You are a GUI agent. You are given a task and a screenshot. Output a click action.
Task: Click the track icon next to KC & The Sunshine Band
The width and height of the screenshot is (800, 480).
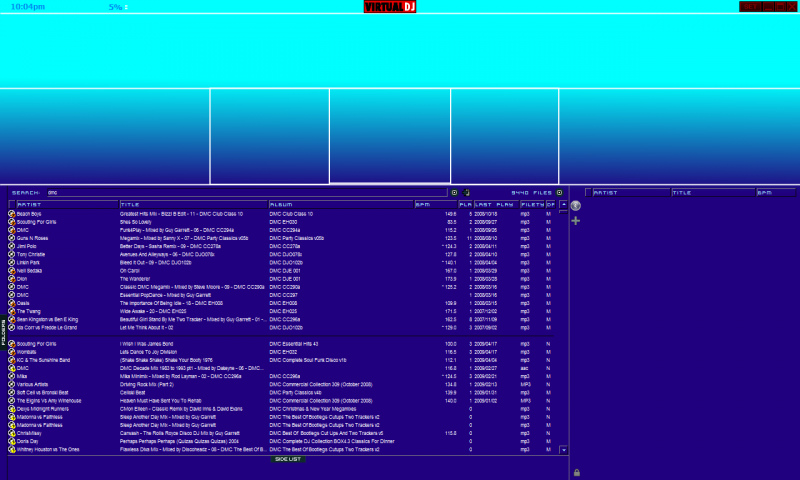11,360
